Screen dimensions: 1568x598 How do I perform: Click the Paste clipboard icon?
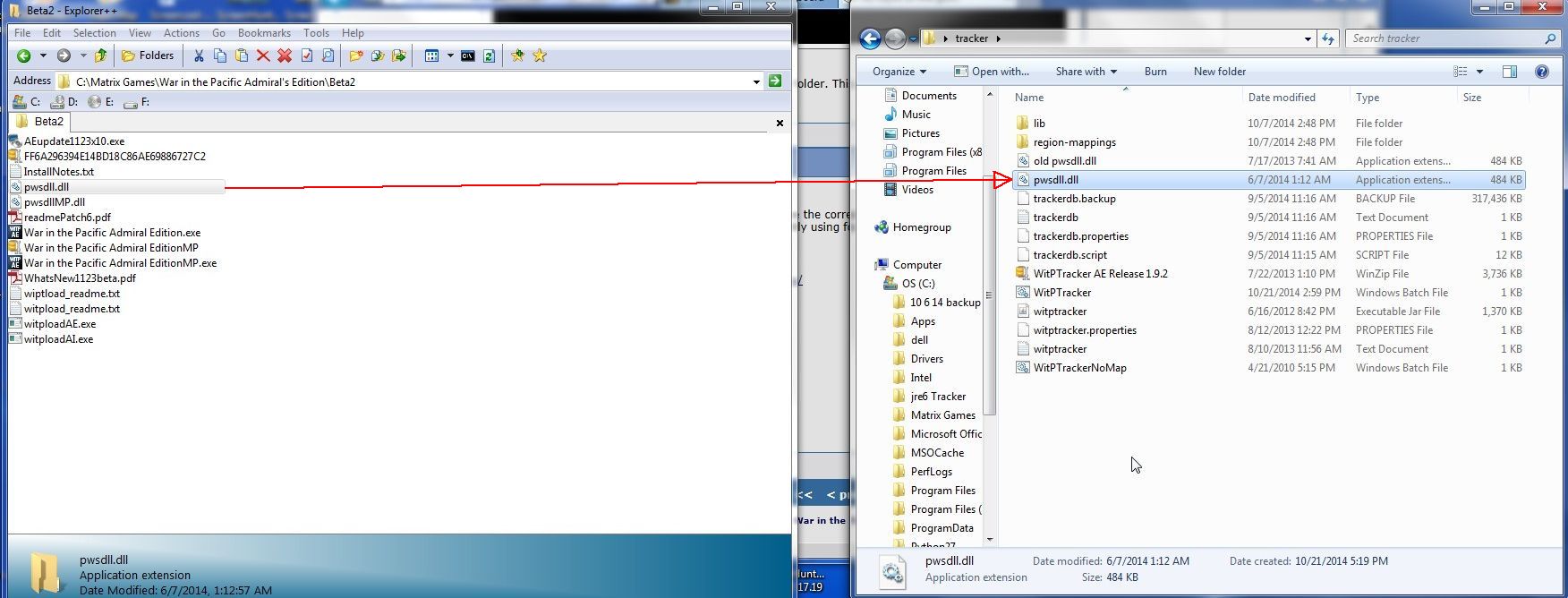click(242, 56)
